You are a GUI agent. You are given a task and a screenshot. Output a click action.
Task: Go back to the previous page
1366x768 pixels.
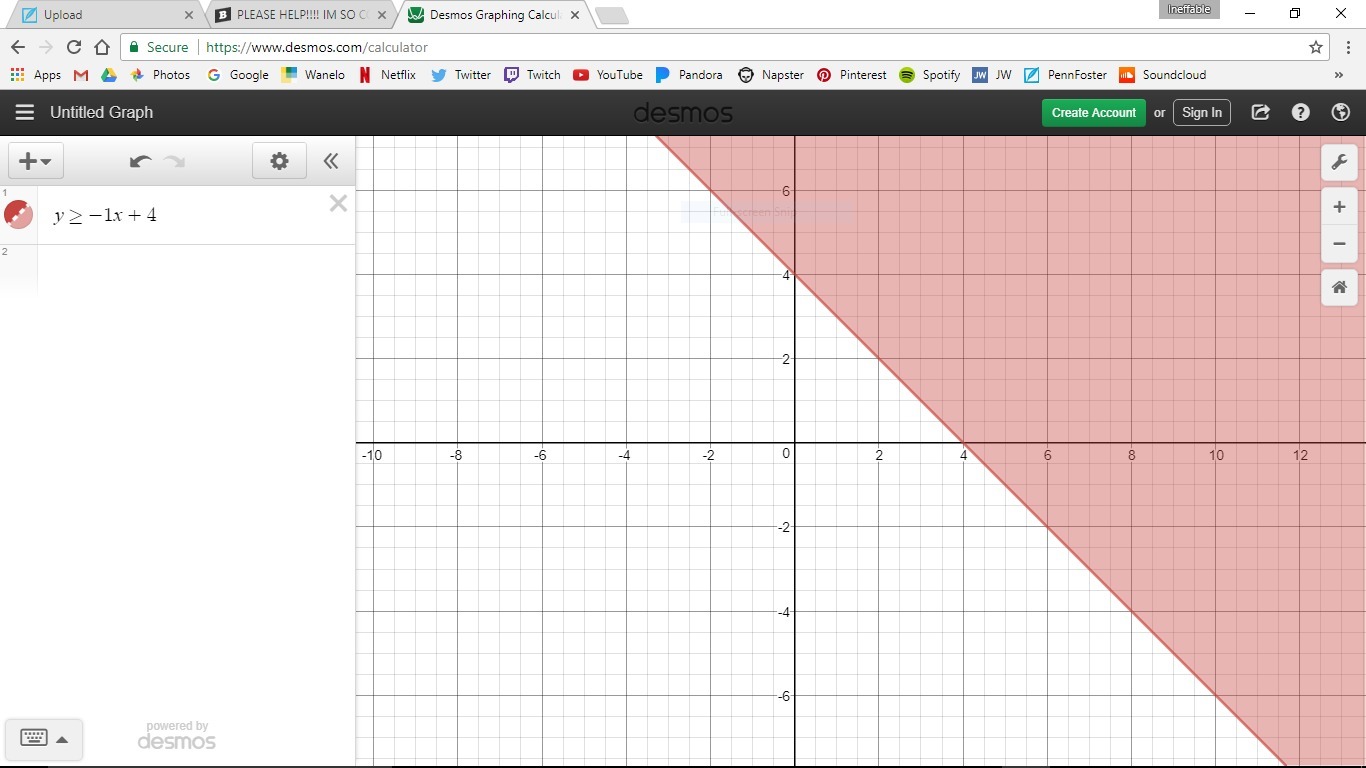pos(18,47)
